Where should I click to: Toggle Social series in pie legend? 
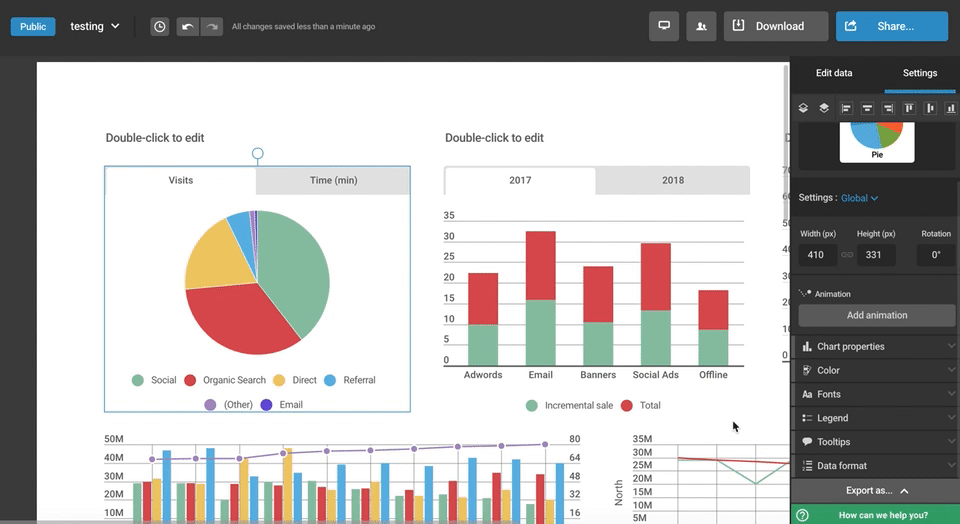(154, 380)
